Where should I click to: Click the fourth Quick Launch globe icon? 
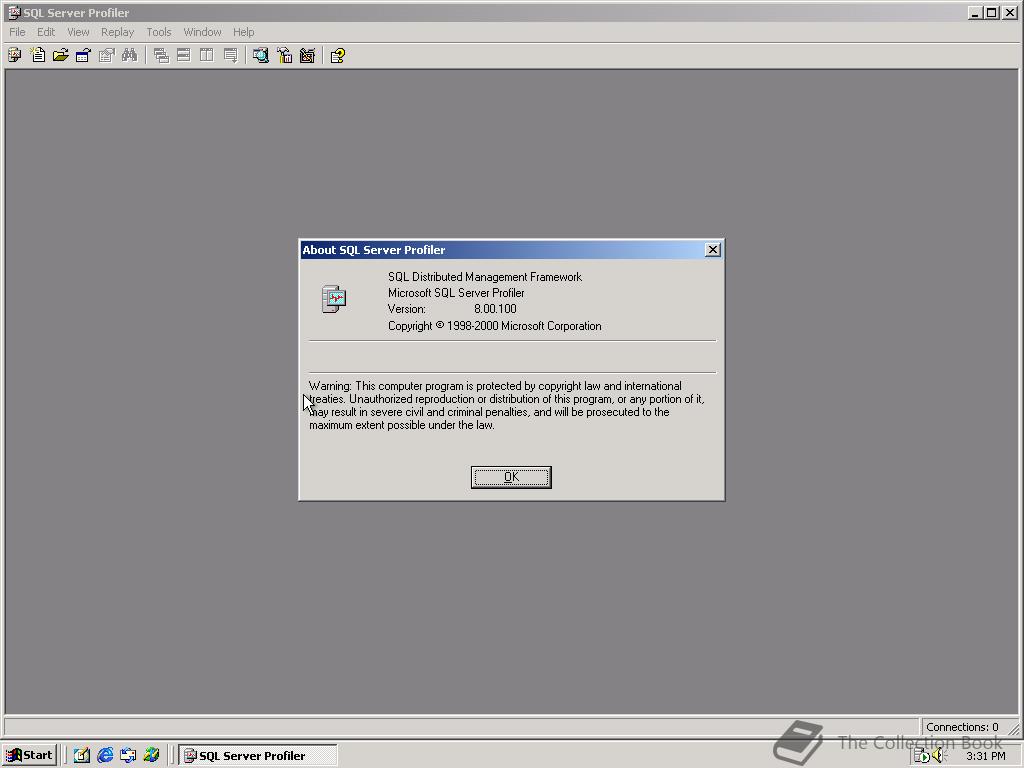pos(152,755)
